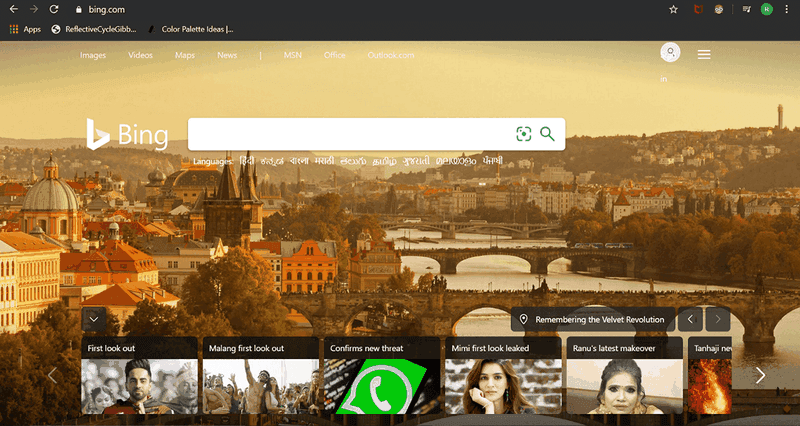Collapse the news feed with the chevron button
800x426 pixels.
94,319
